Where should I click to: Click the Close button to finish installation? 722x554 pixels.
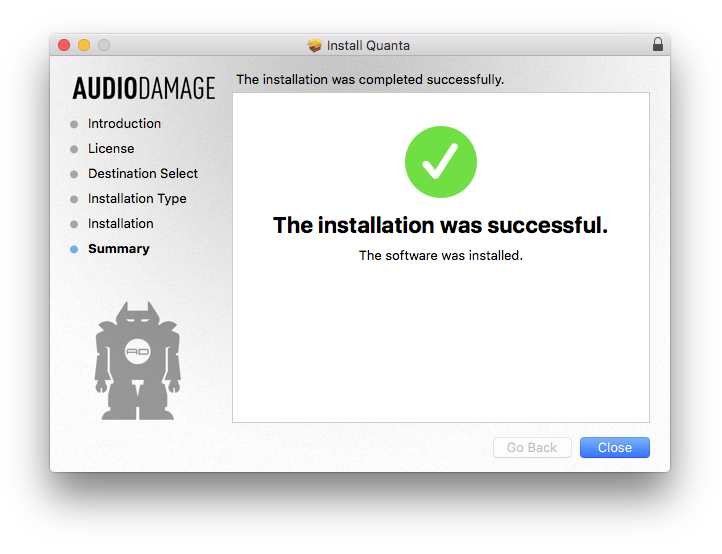pos(614,447)
